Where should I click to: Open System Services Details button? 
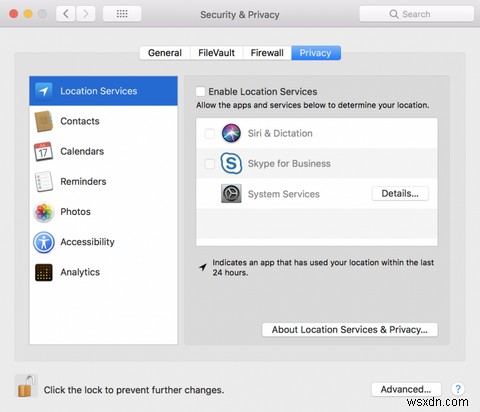[x=400, y=194]
